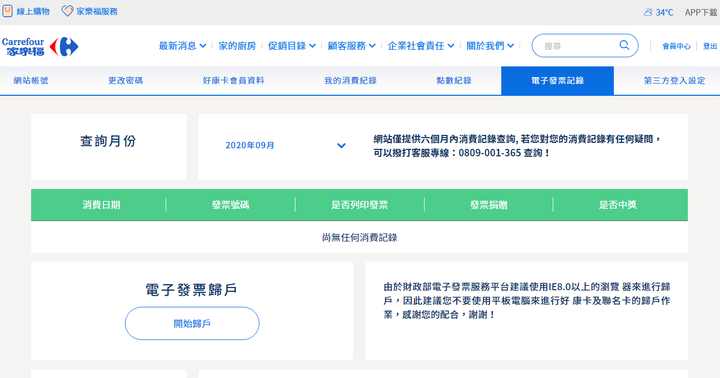Image resolution: width=720 pixels, height=378 pixels.
Task: Open the 好康卡會員資料 tab
Action: coord(233,80)
